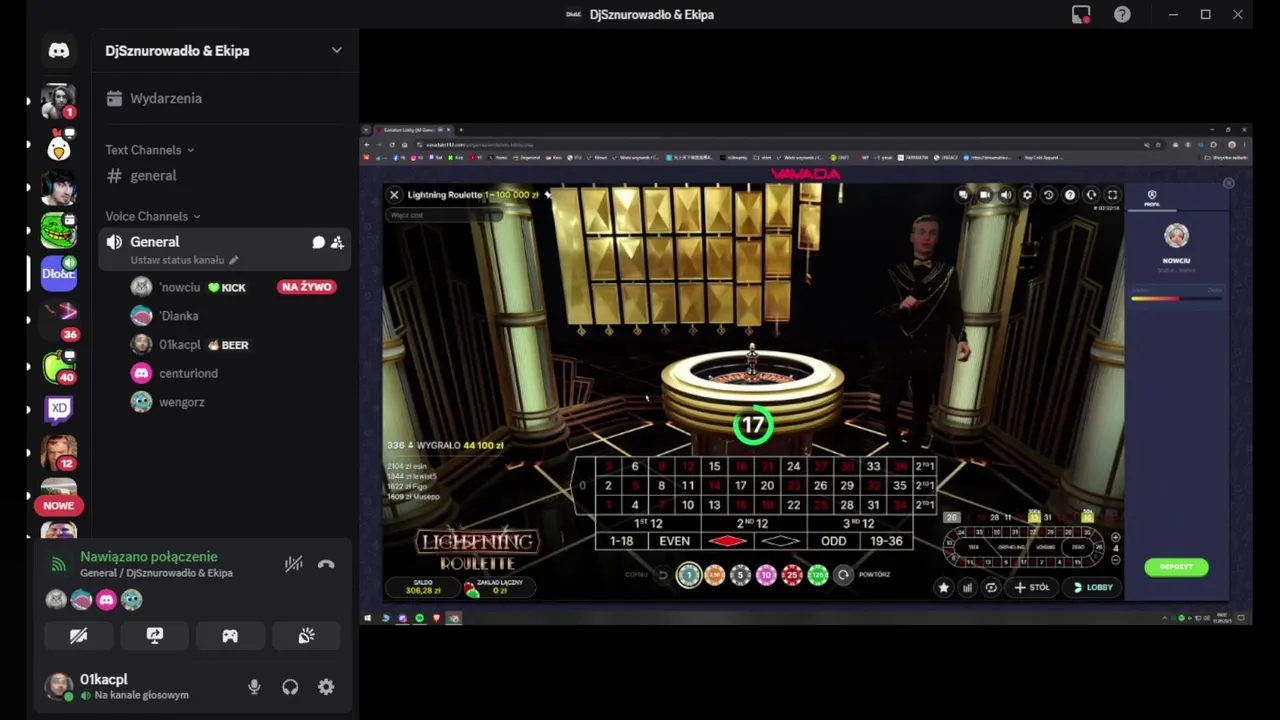Start an activity with gamepad icon

point(230,636)
